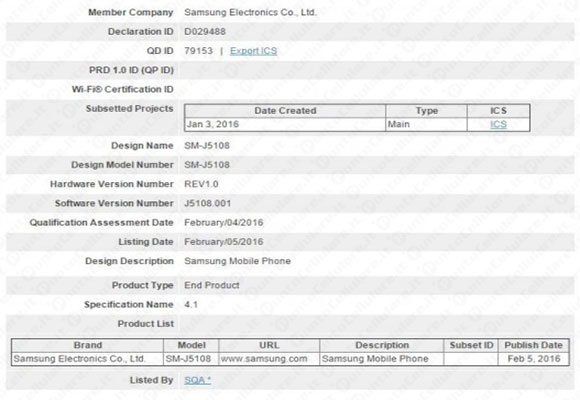Click listing date February/05/2016
580x400 pixels.
pyautogui.click(x=224, y=242)
